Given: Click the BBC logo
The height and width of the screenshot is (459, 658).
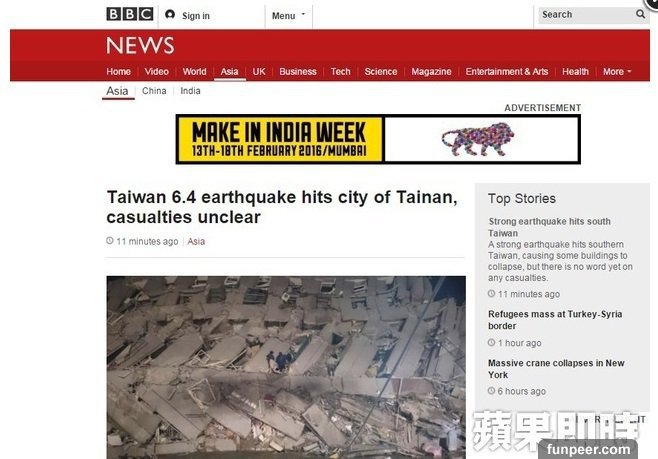Looking at the screenshot, I should [x=130, y=14].
